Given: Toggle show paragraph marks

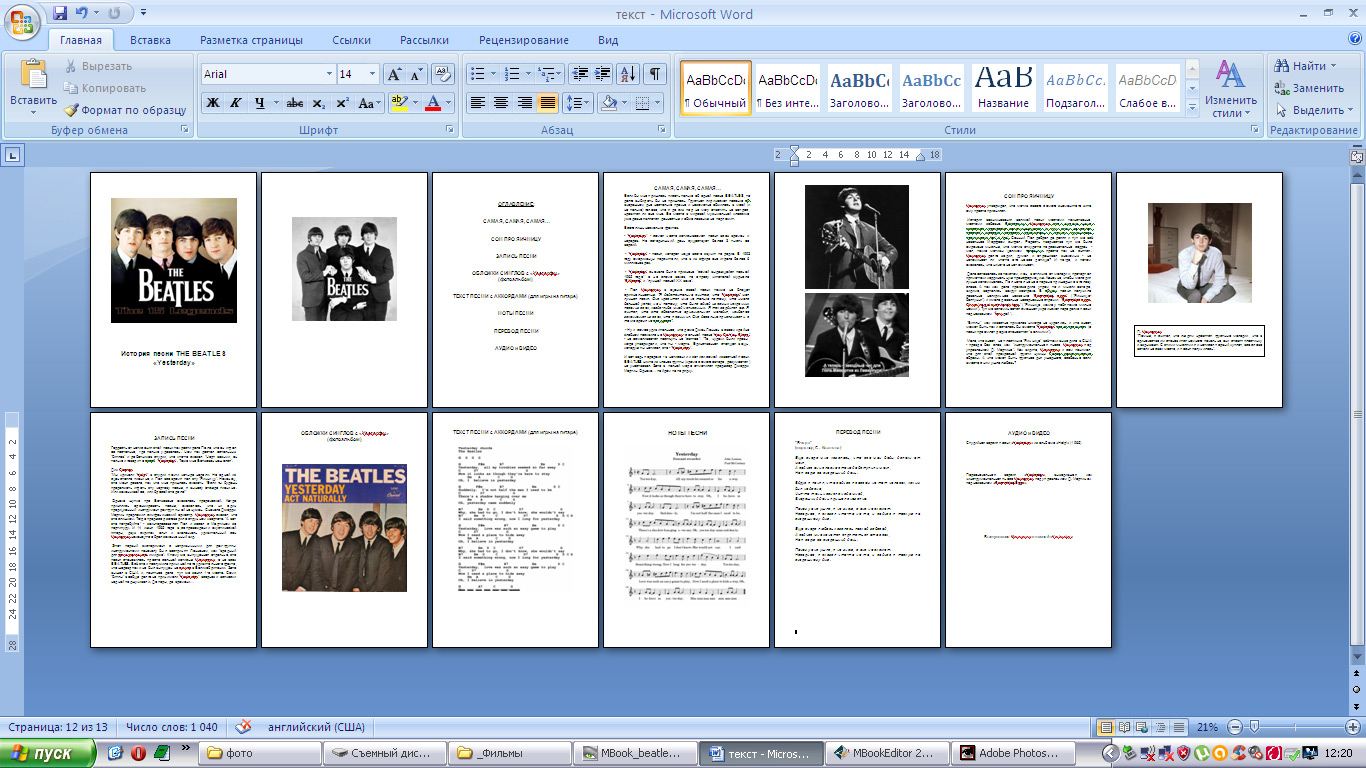Looking at the screenshot, I should 656,74.
